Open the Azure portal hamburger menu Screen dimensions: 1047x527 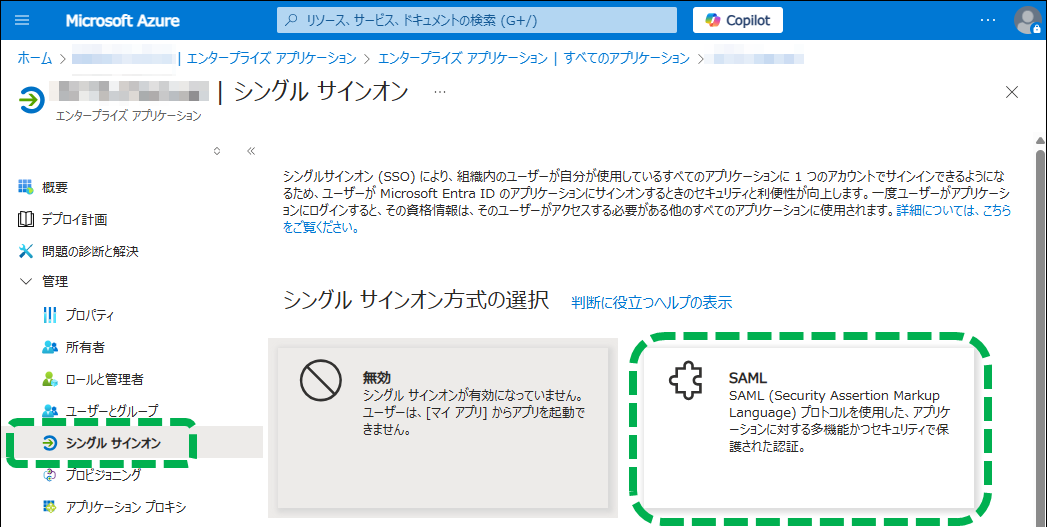pos(22,20)
